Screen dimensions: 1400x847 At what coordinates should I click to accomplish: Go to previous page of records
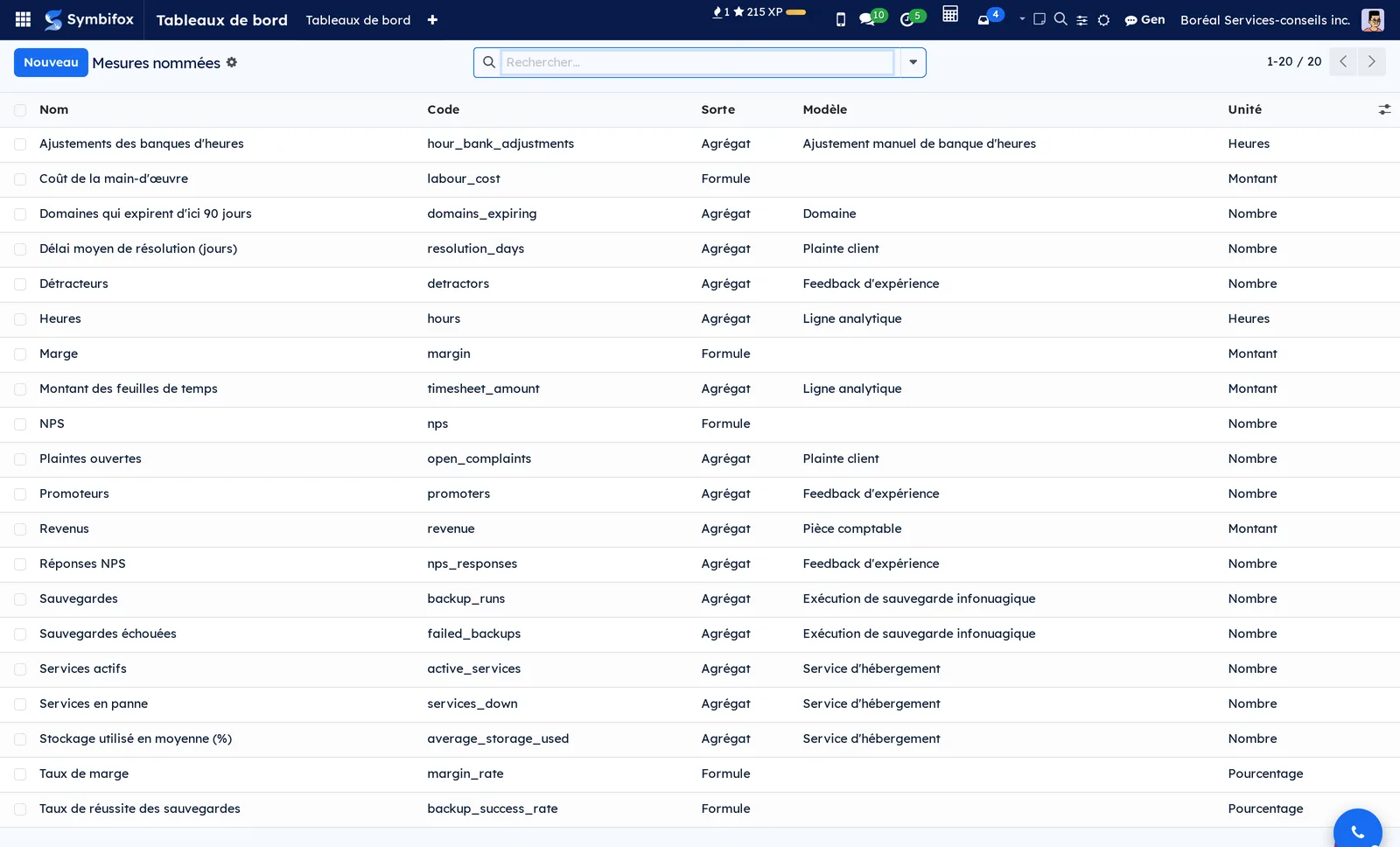1343,61
